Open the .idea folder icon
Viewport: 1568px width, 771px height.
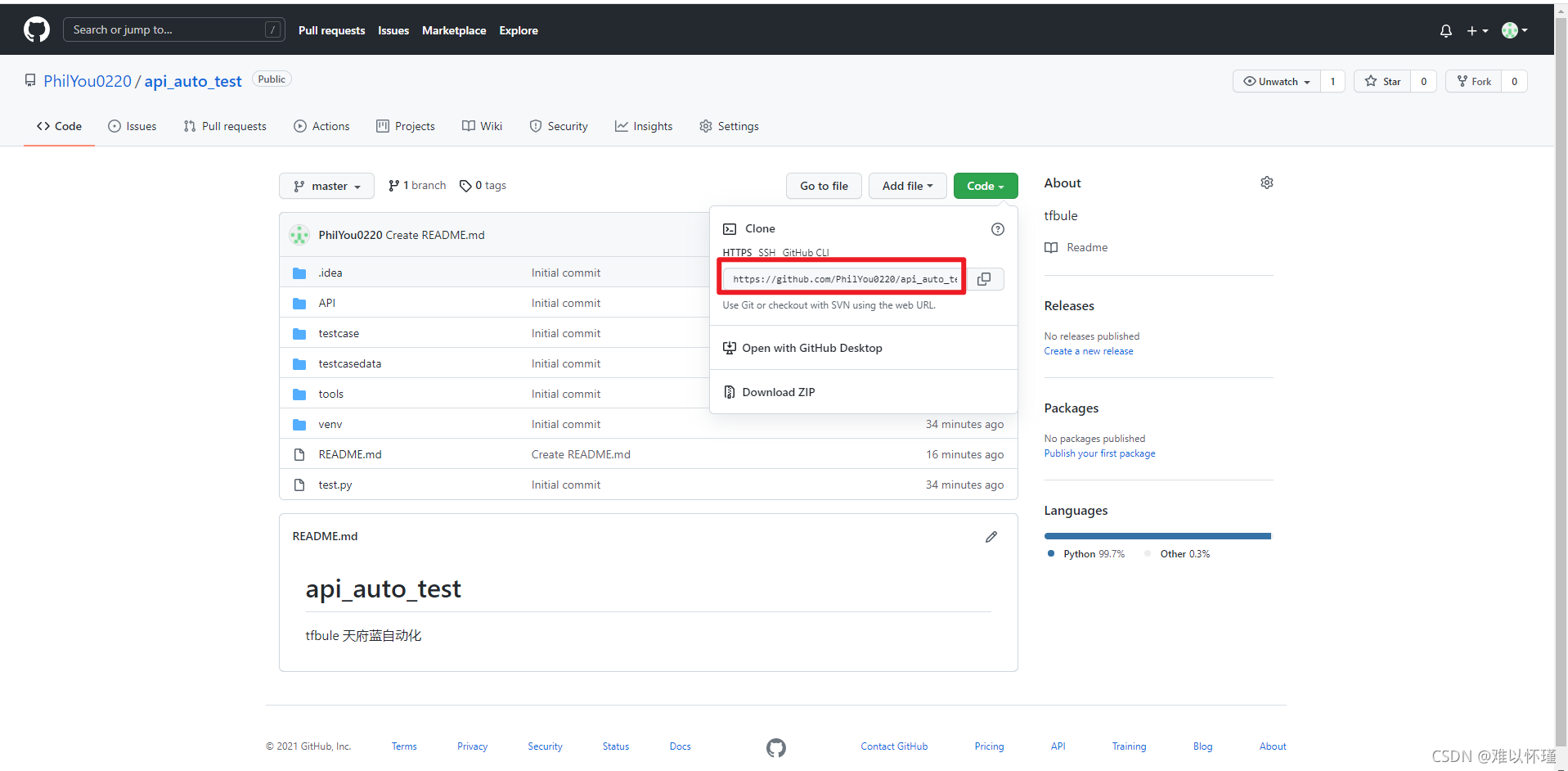(x=299, y=273)
